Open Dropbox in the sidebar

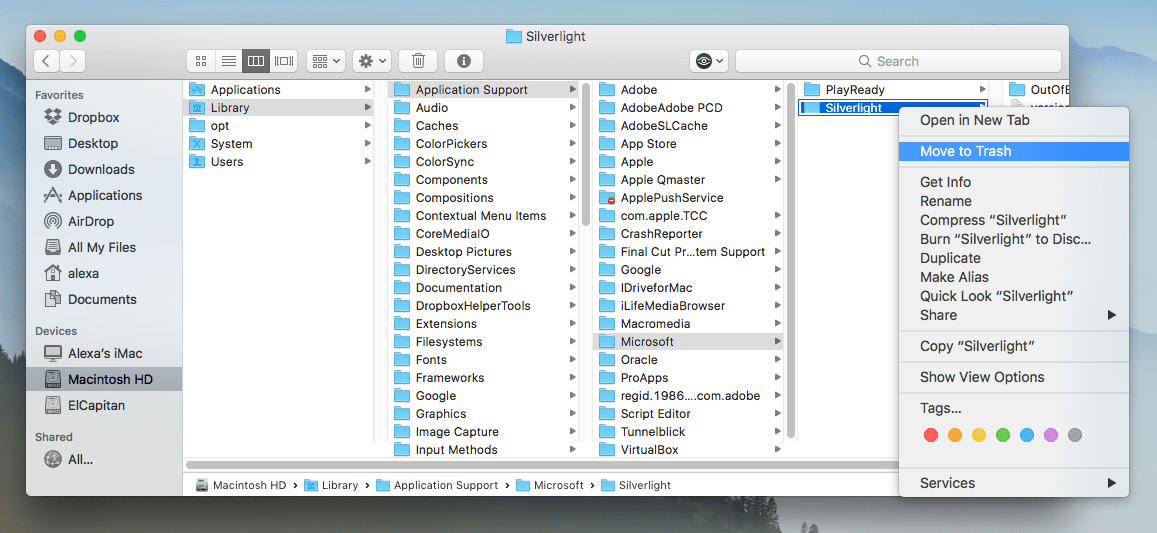pos(94,117)
